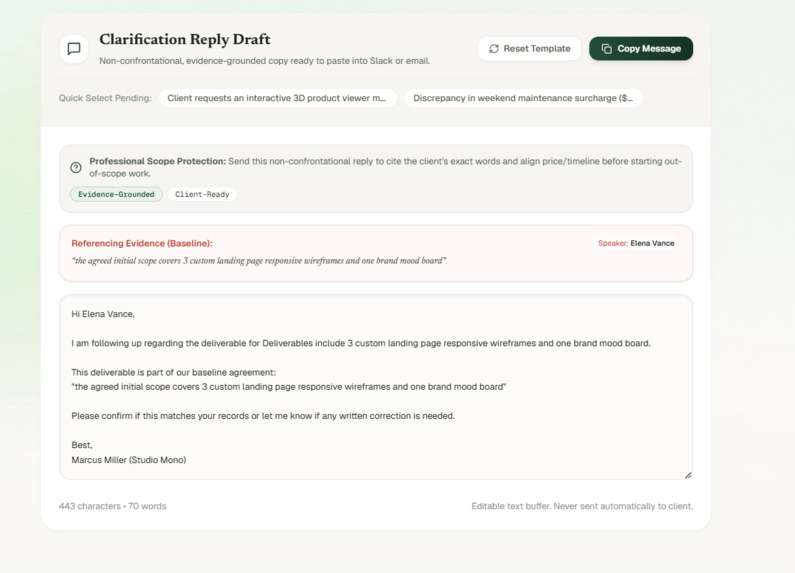795x573 pixels.
Task: Click the "Marcus Miller (Studio Mono)" signature line
Action: pyautogui.click(x=129, y=460)
